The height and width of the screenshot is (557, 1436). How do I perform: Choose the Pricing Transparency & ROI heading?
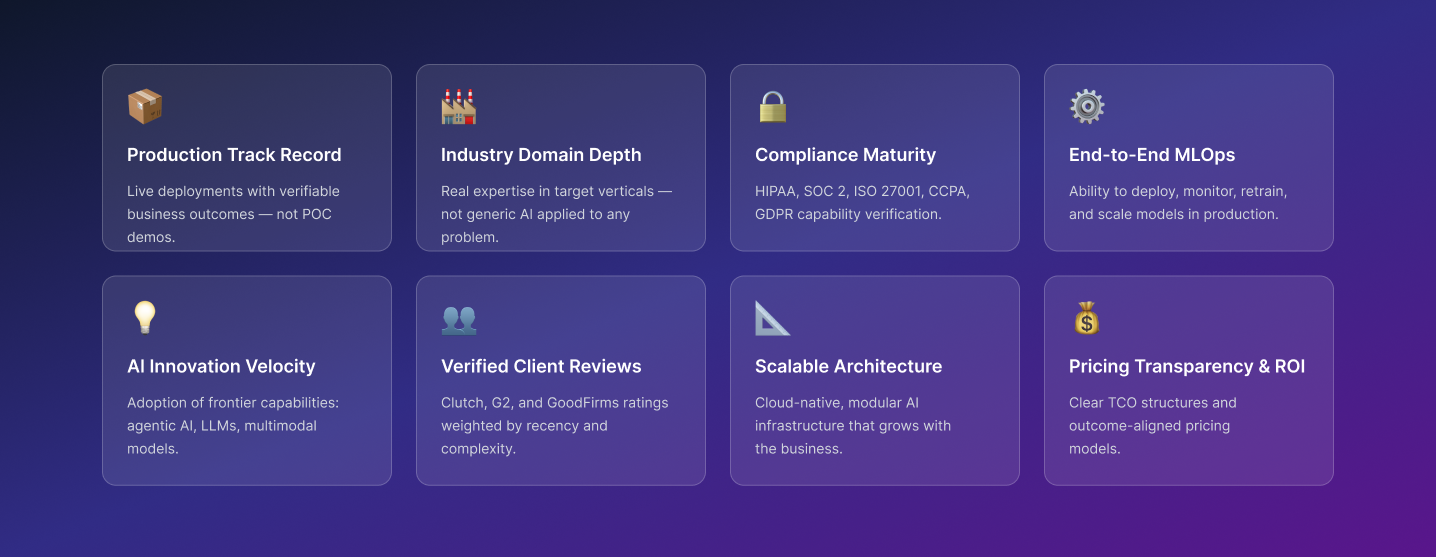coord(1187,366)
